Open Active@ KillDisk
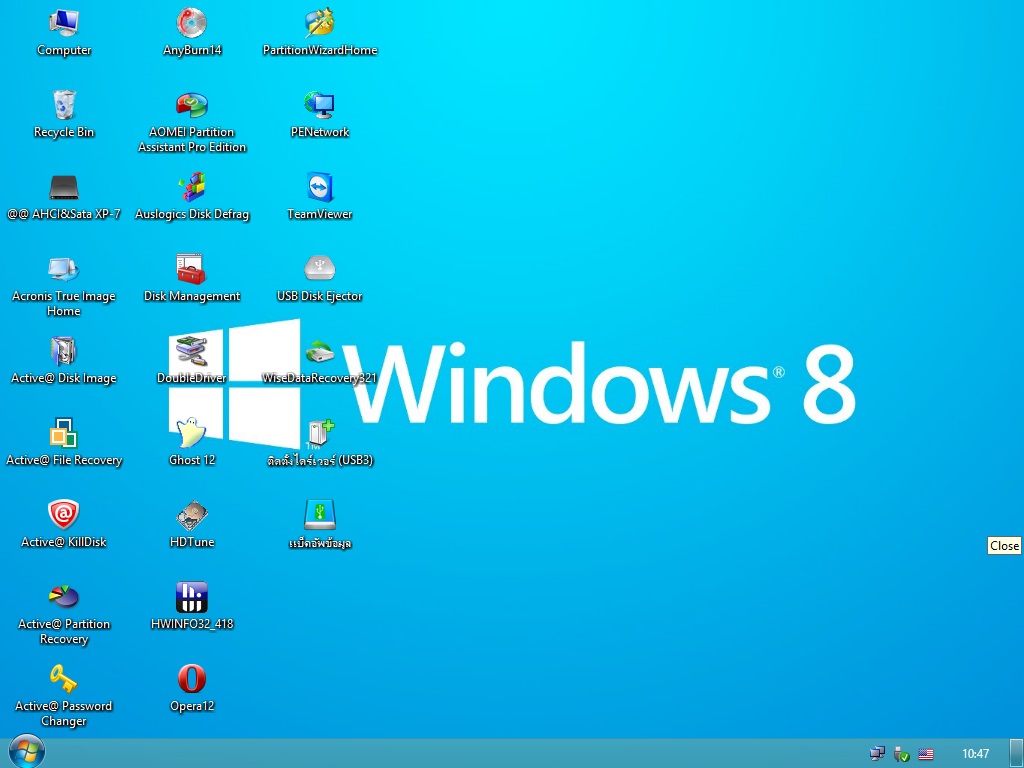 tap(63, 514)
